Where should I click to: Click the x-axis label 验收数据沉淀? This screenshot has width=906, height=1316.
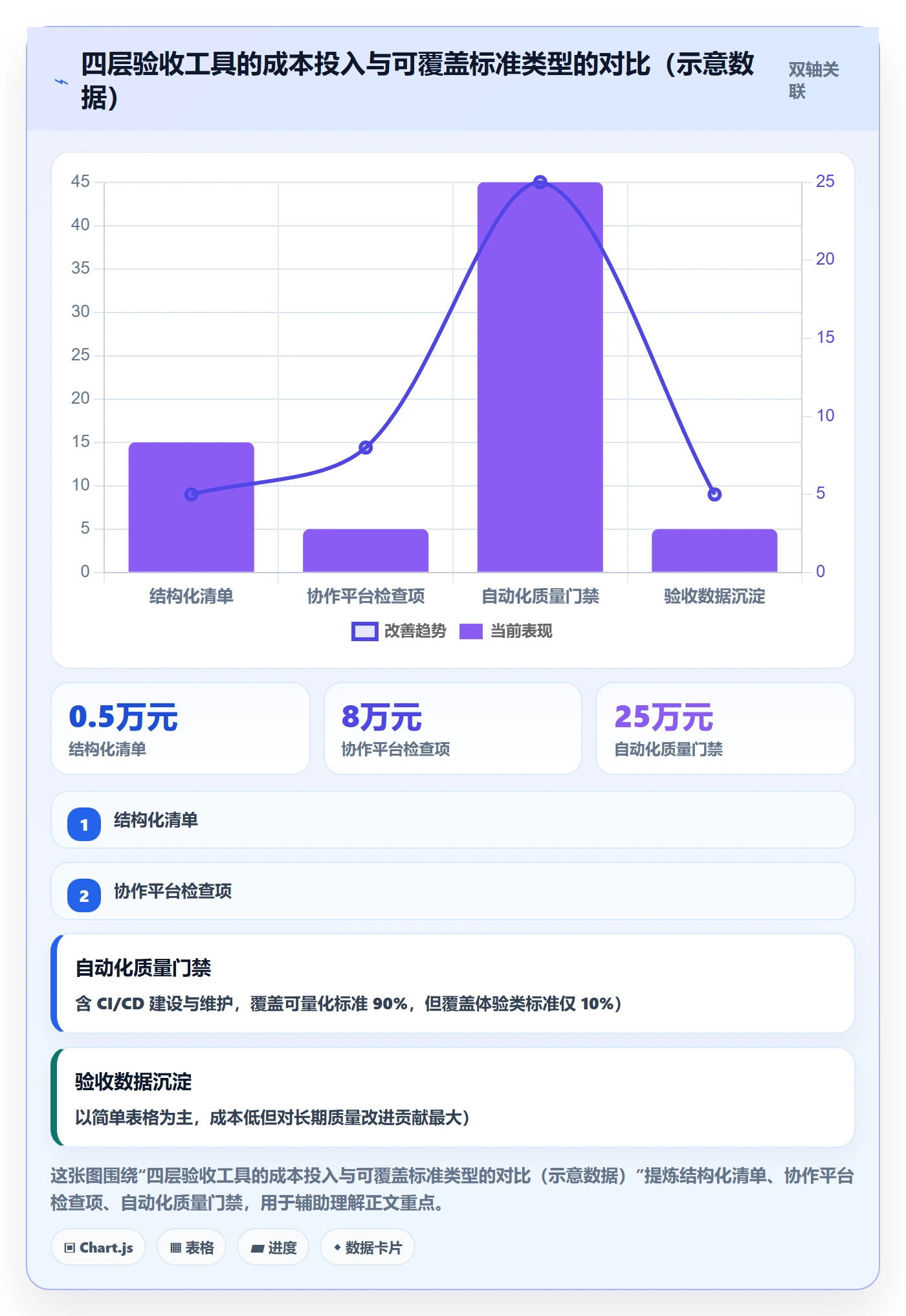pyautogui.click(x=714, y=596)
